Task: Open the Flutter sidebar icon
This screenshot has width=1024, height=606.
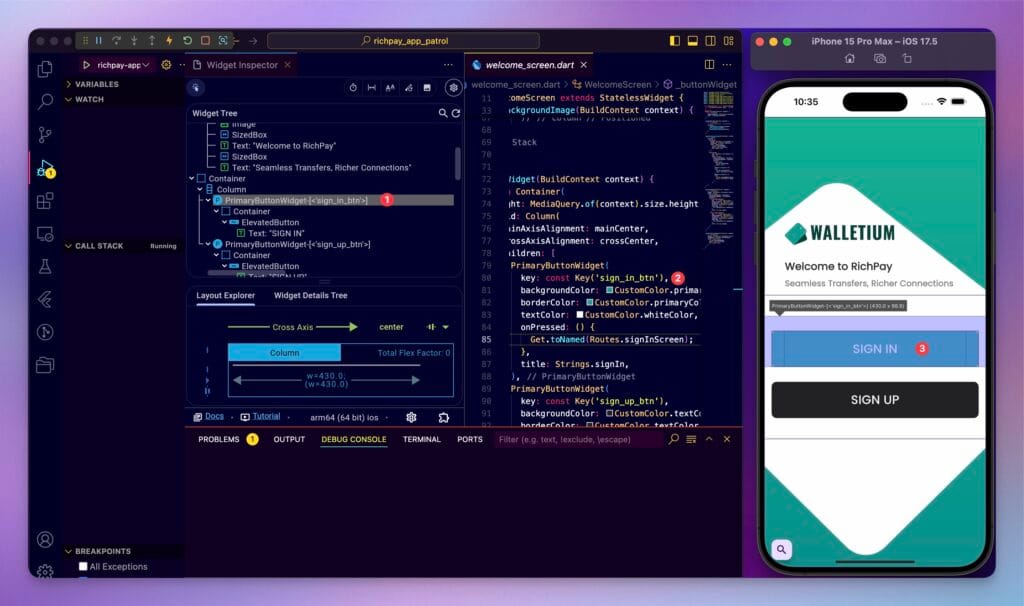Action: [45, 300]
